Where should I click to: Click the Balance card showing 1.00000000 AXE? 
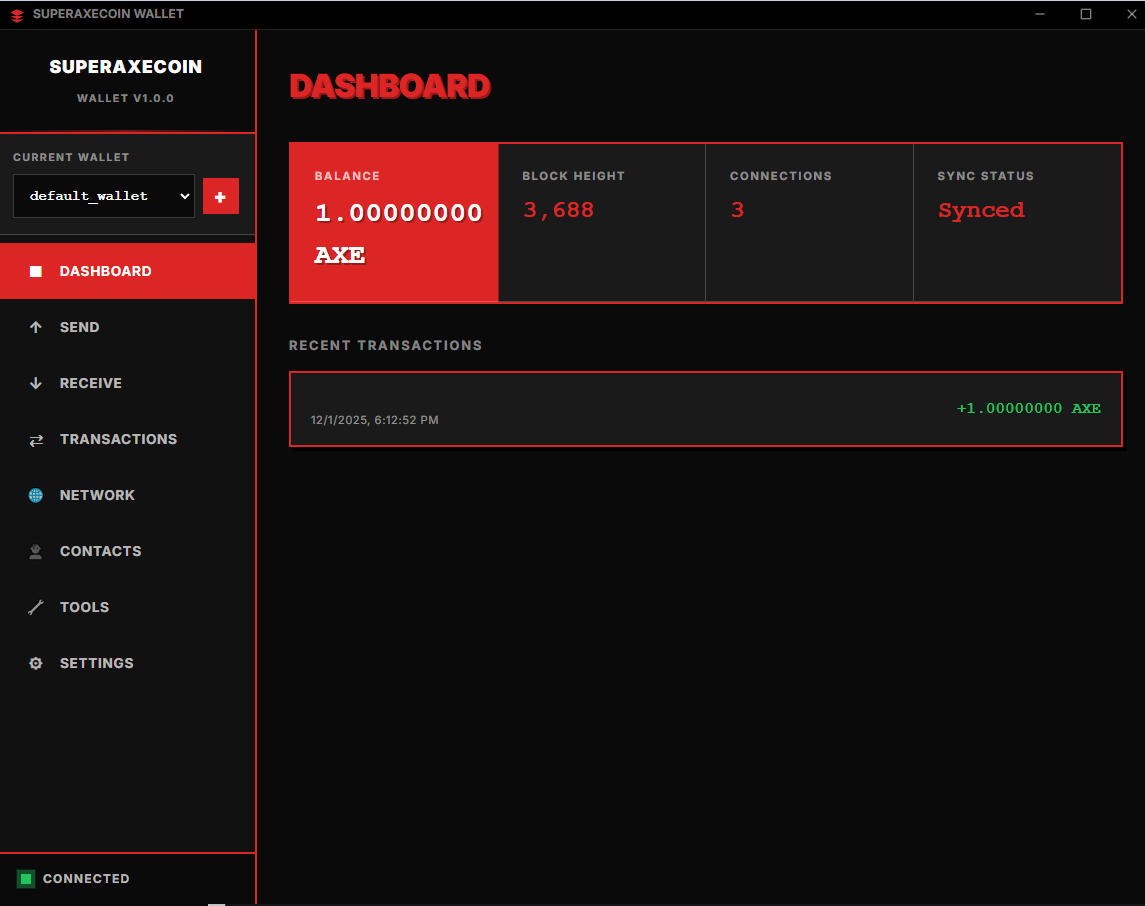(x=394, y=222)
